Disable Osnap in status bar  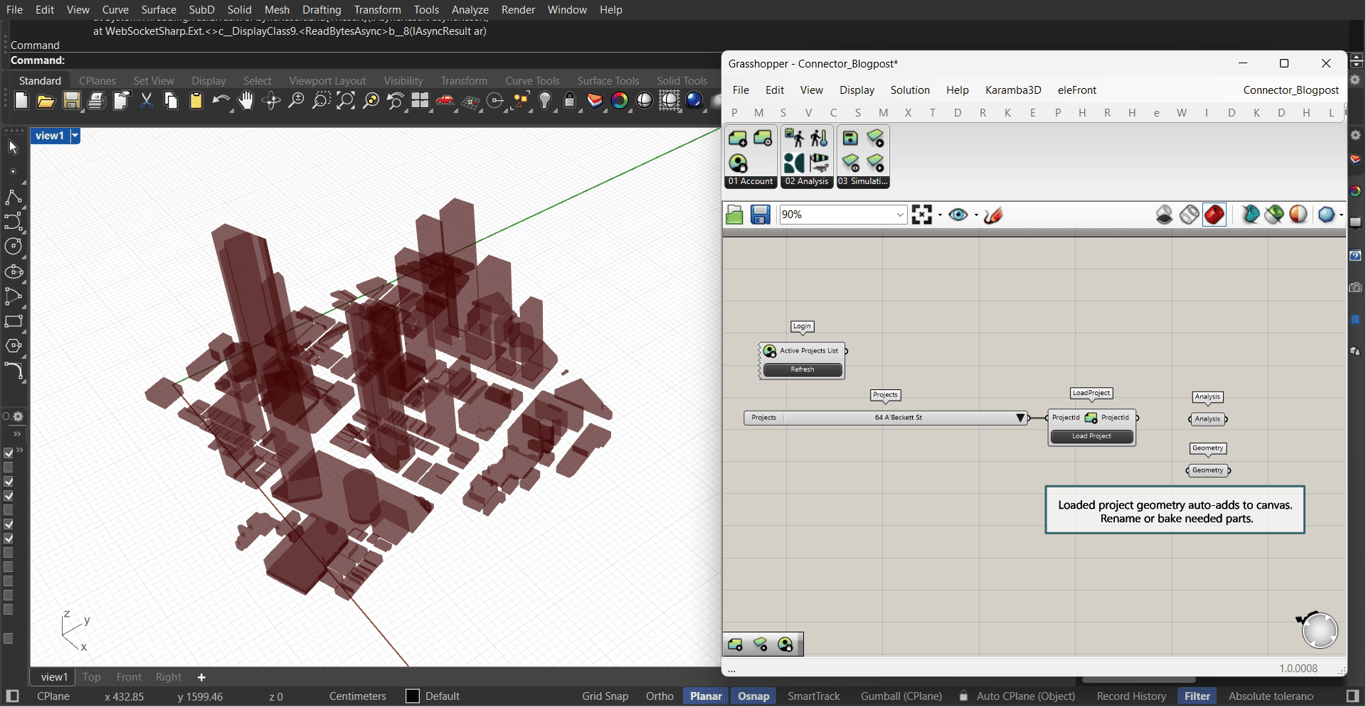[x=753, y=696]
